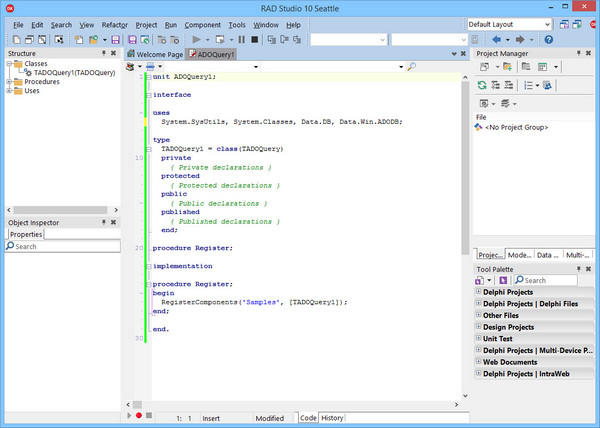Select TADOQuery1 class in Structure tree
This screenshot has width=600, height=428.
click(x=61, y=73)
